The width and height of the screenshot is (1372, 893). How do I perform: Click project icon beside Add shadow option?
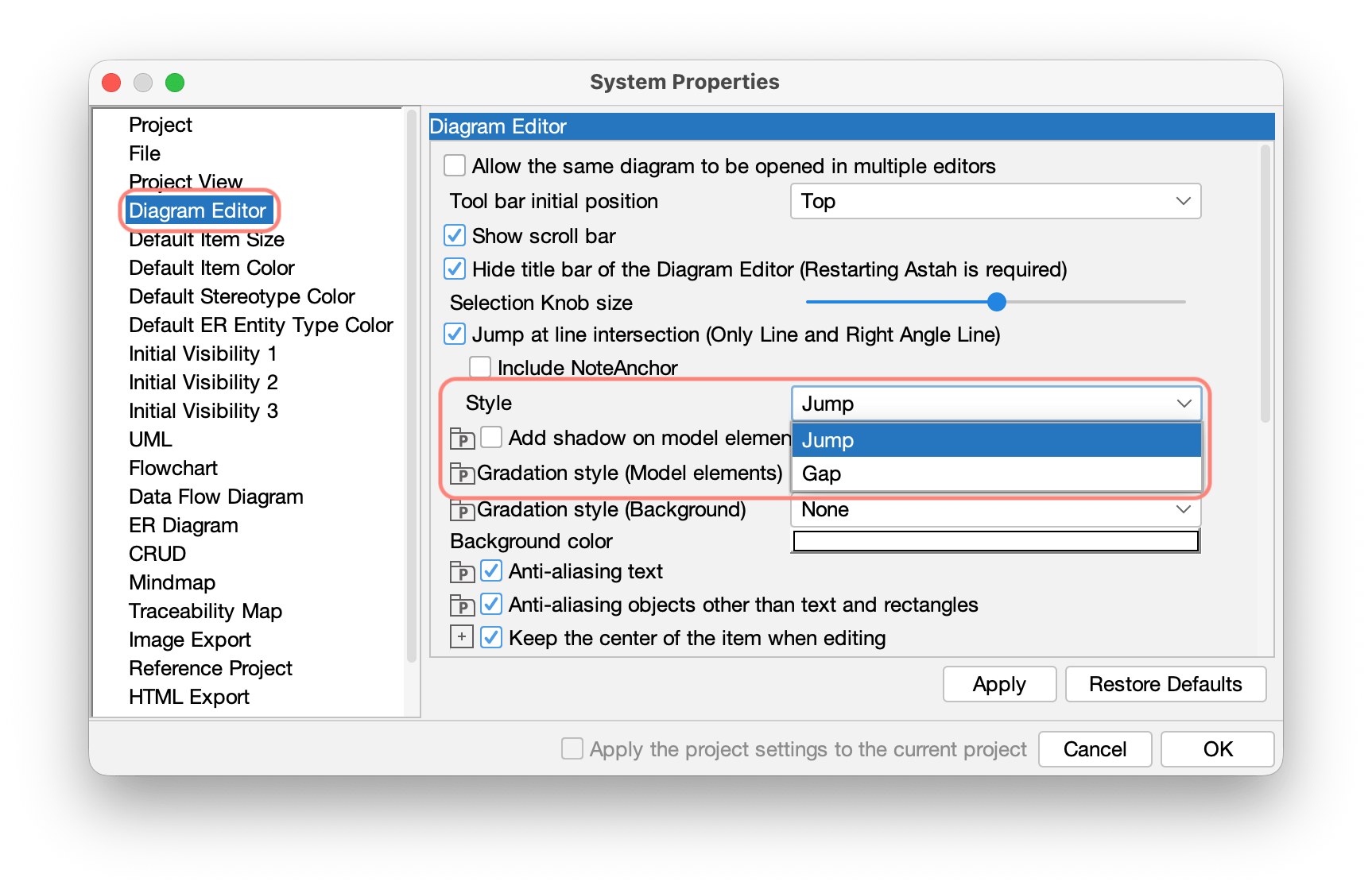pos(462,439)
